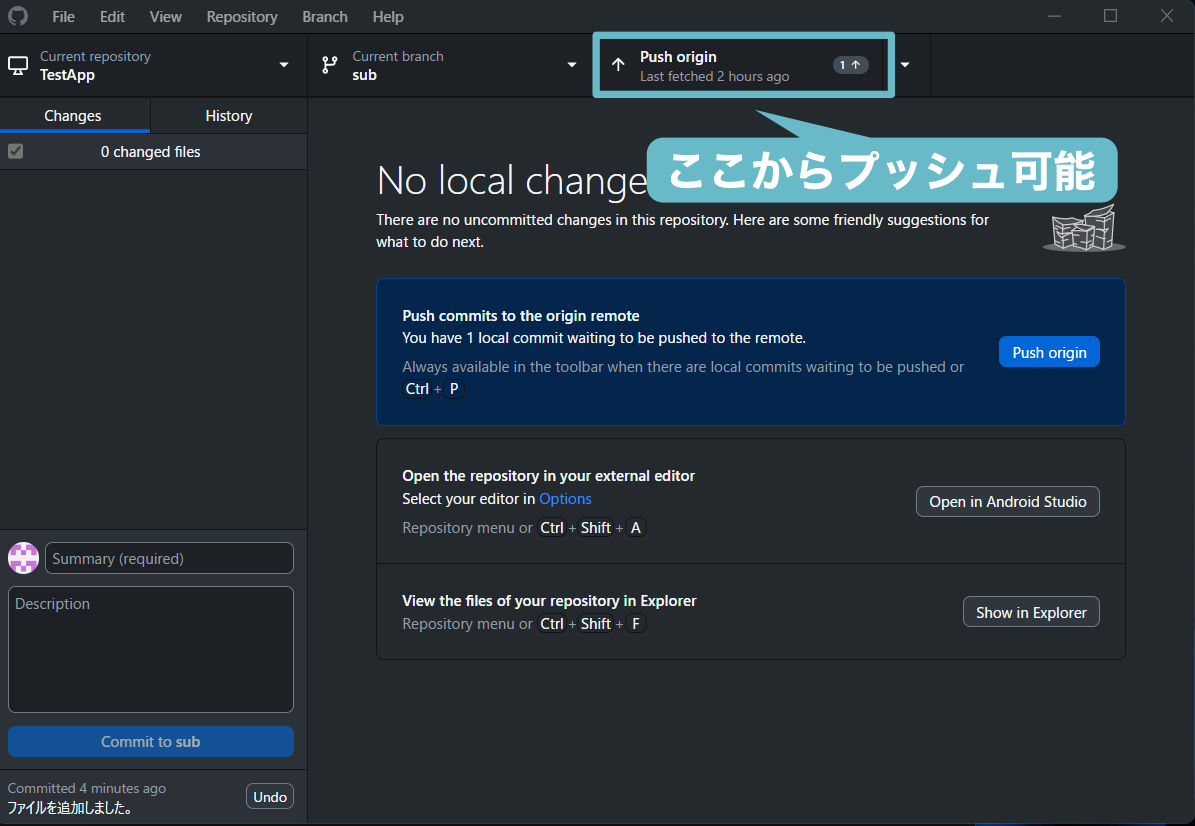Click 'Push commits to the origin remote' heading
Viewport: 1195px width, 826px height.
521,315
